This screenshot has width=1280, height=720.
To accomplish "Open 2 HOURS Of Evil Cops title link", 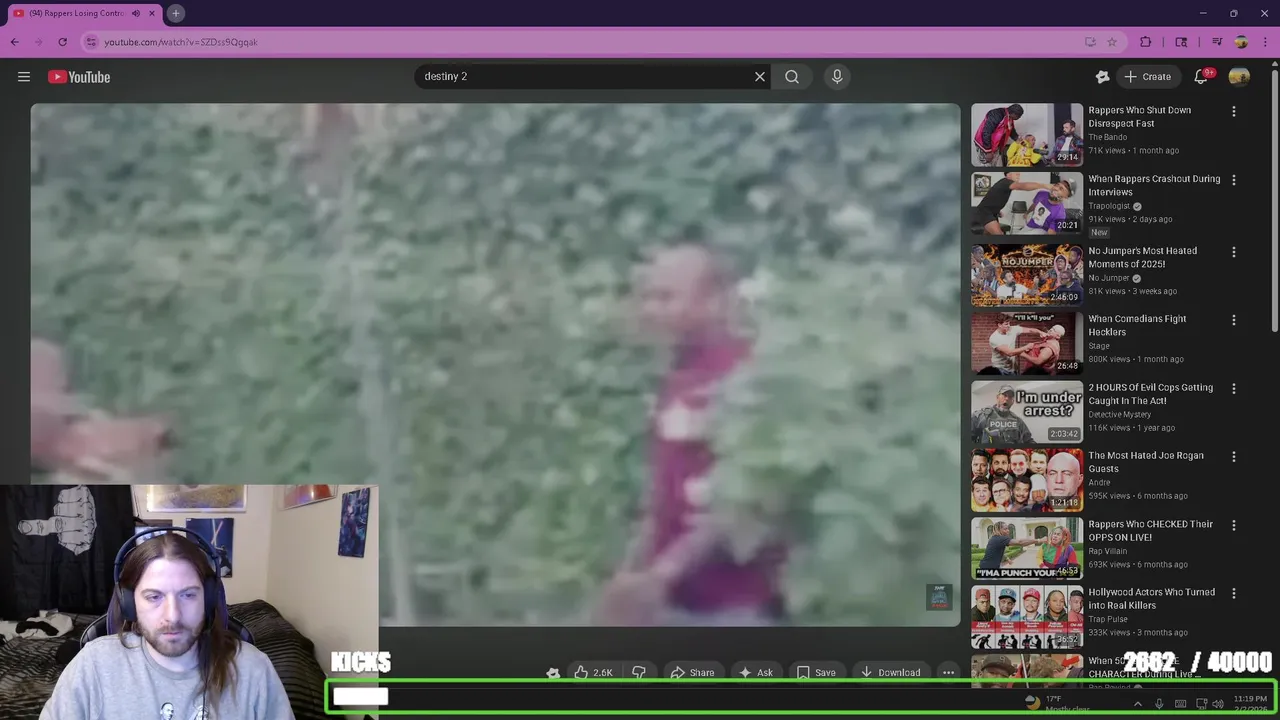I will click(1150, 394).
